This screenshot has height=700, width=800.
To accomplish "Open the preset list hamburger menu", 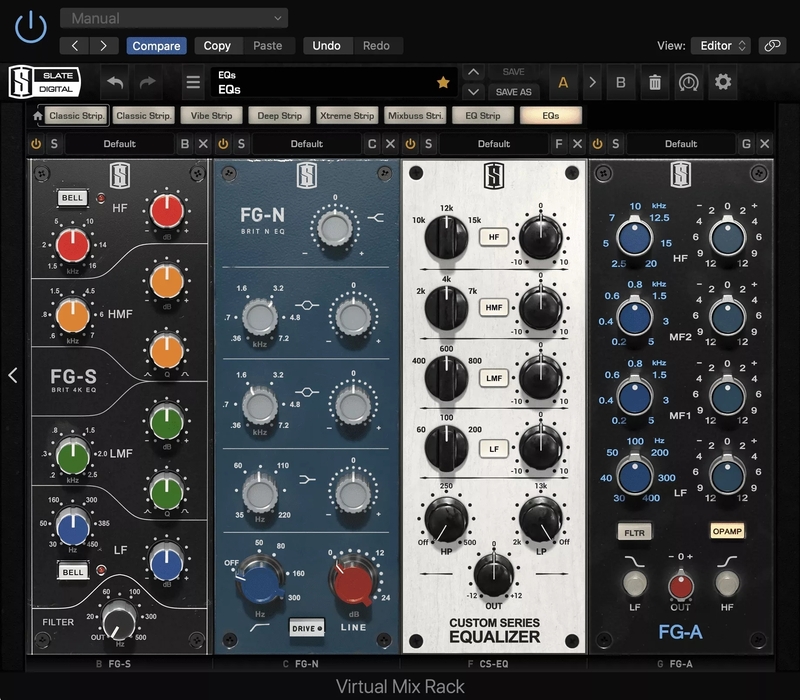I will pyautogui.click(x=193, y=82).
